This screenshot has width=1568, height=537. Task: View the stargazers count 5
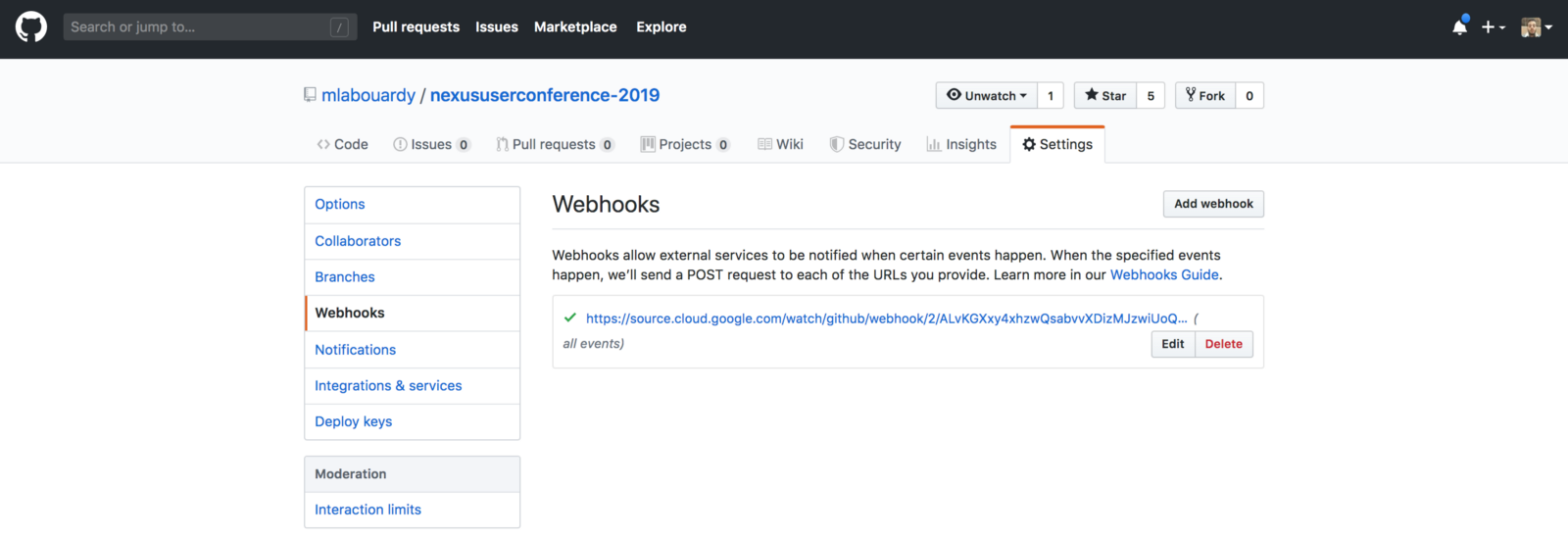click(1151, 95)
